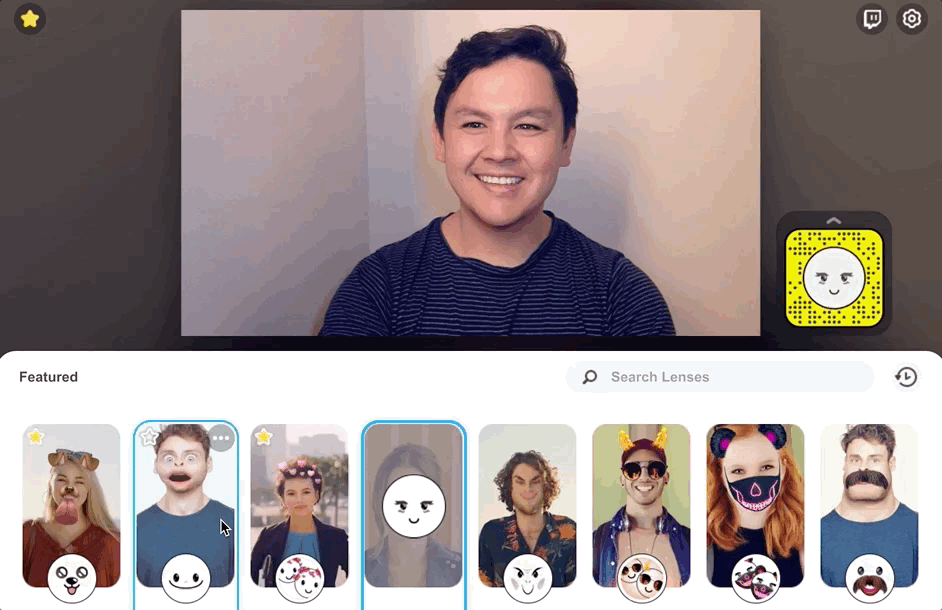Open favorites with the yellow star button
This screenshot has height=610, width=942.
[x=29, y=19]
